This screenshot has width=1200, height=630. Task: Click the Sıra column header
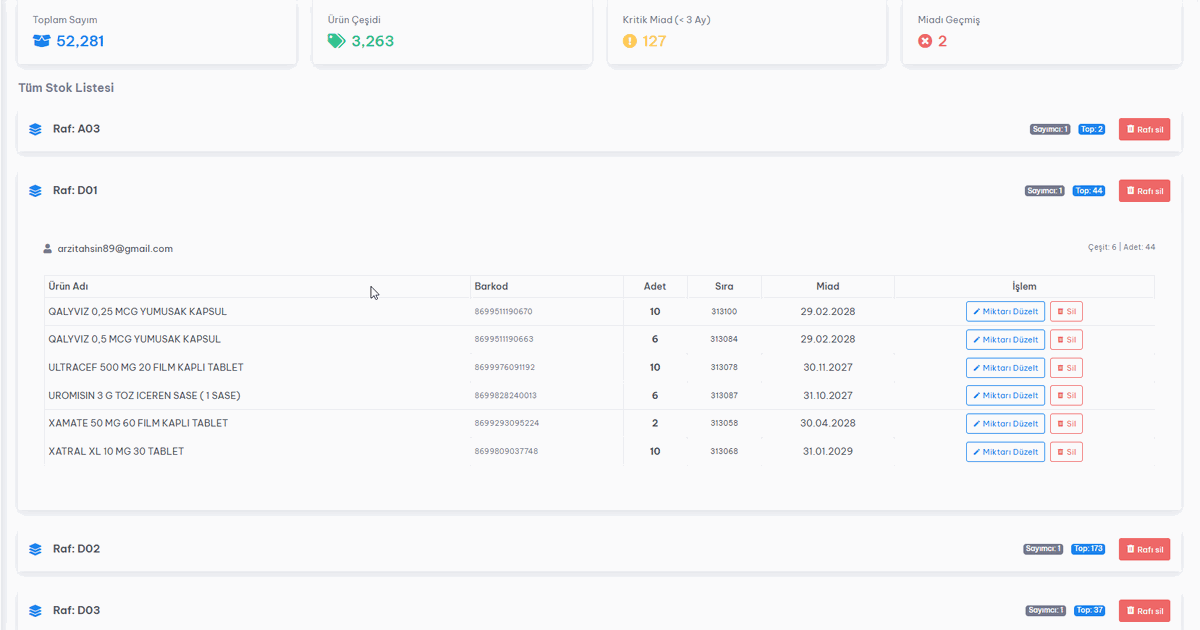(724, 286)
